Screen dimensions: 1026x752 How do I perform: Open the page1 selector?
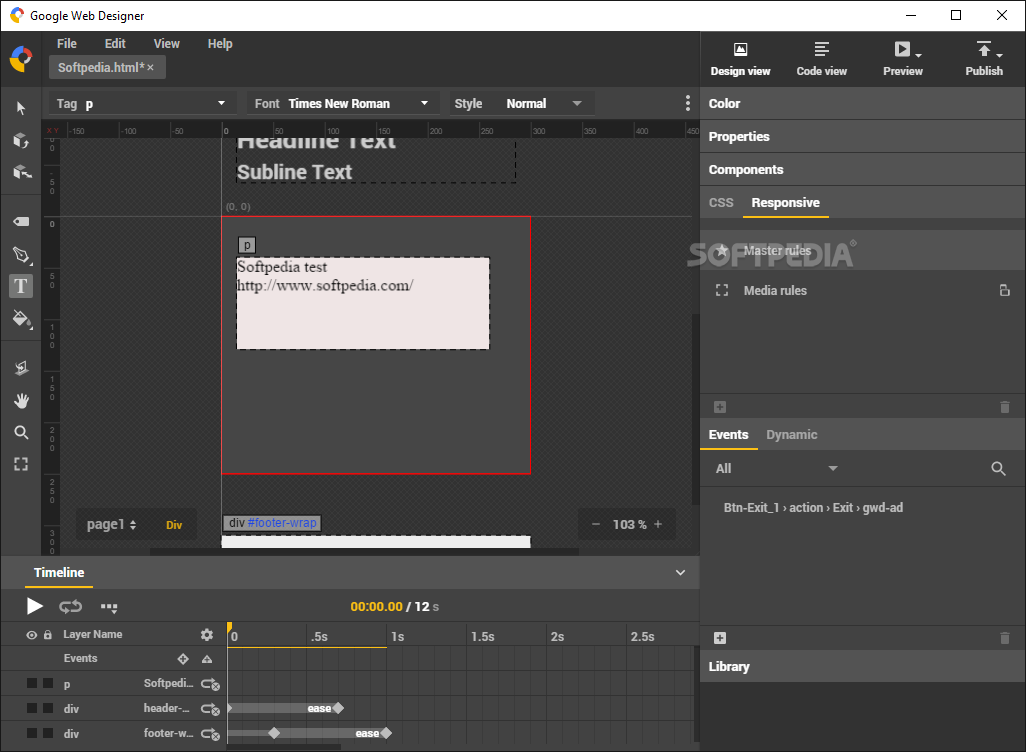111,524
